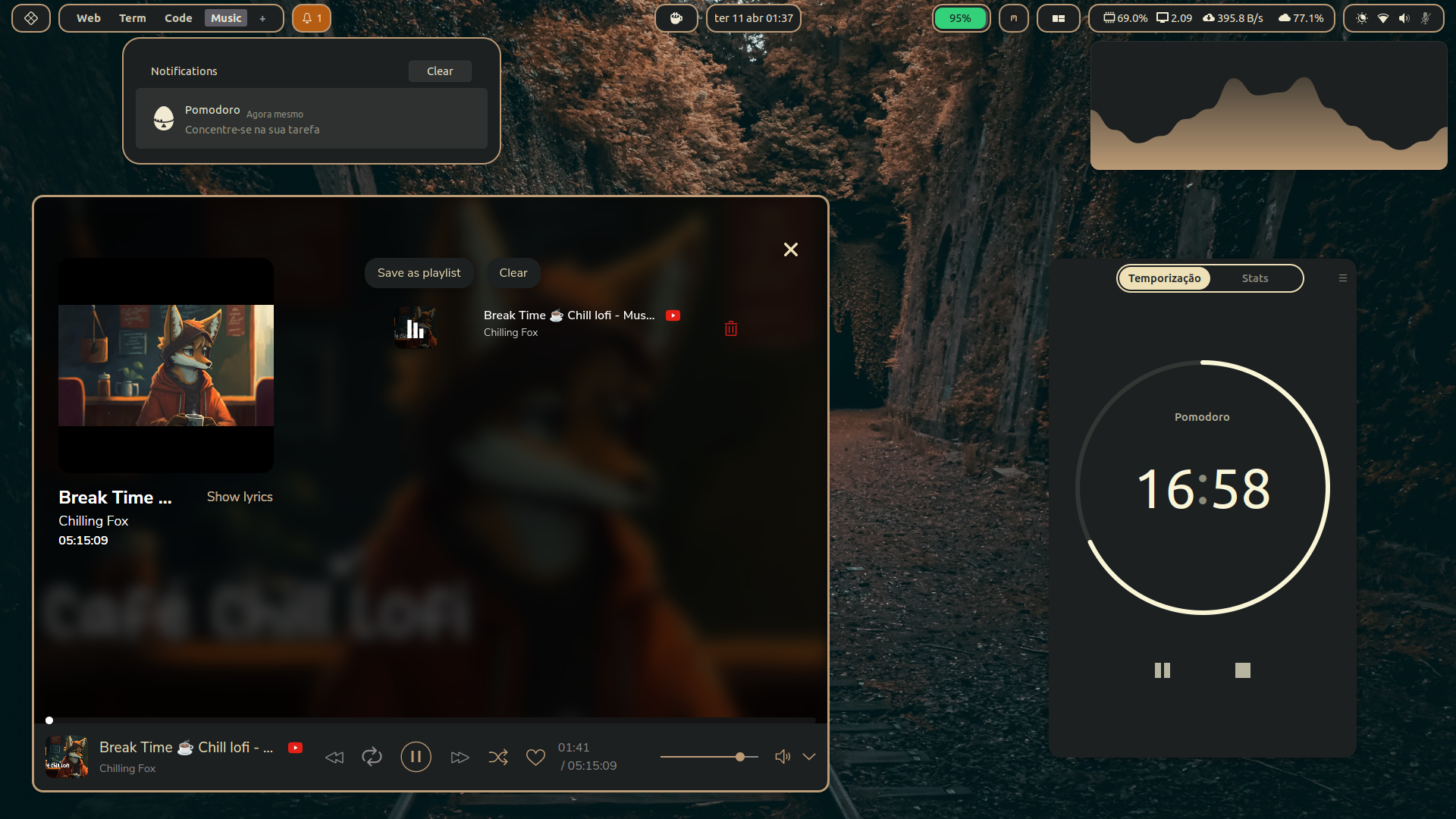
Task: Switch to the Stats tab
Action: [x=1254, y=278]
